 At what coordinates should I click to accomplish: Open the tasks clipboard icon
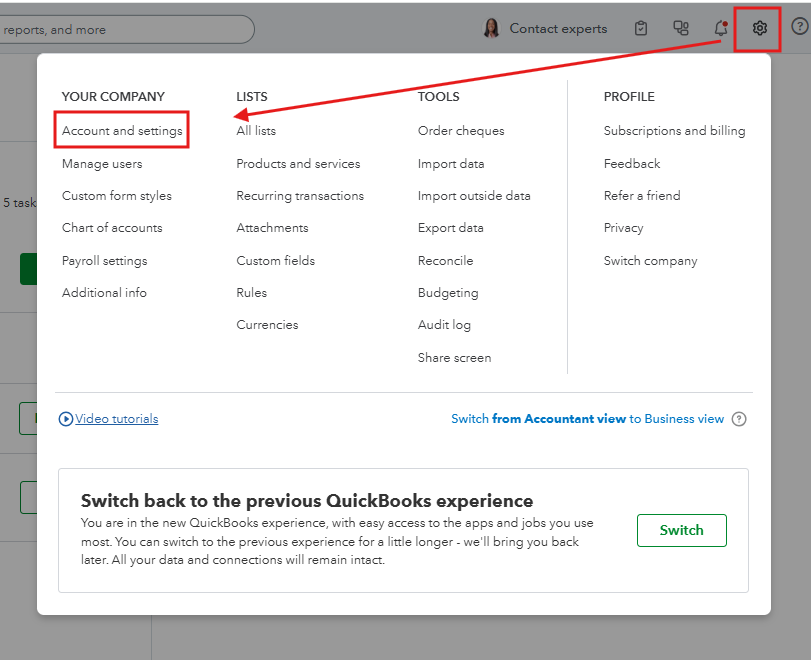pyautogui.click(x=642, y=29)
